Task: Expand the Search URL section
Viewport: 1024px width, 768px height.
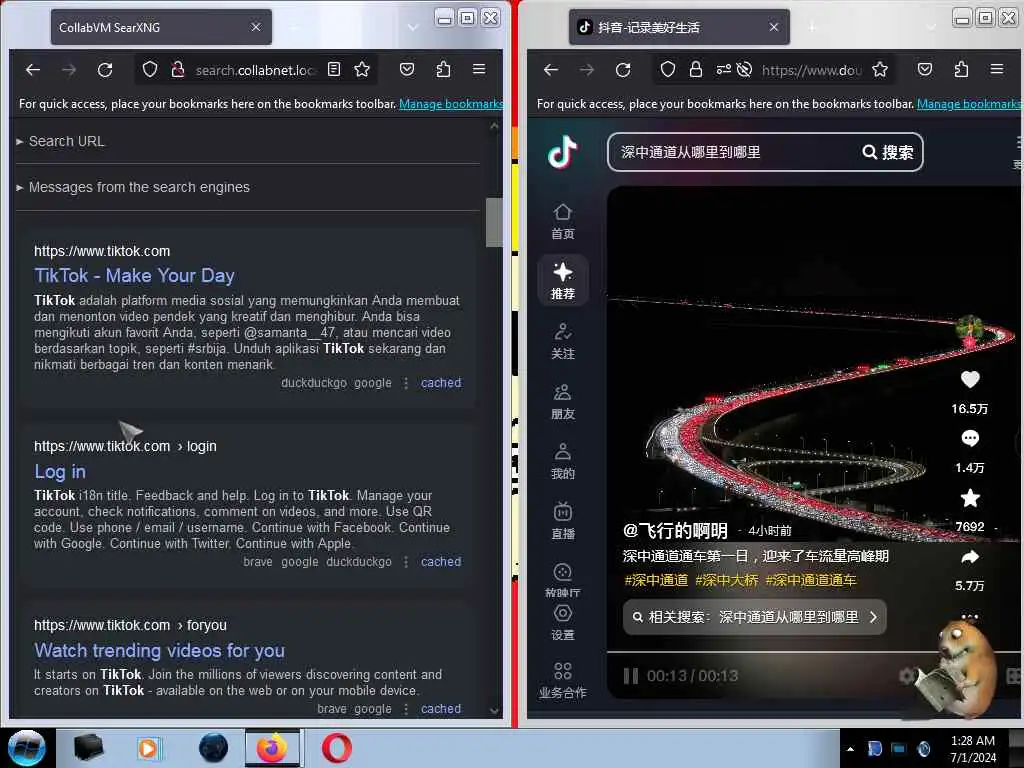Action: (60, 141)
